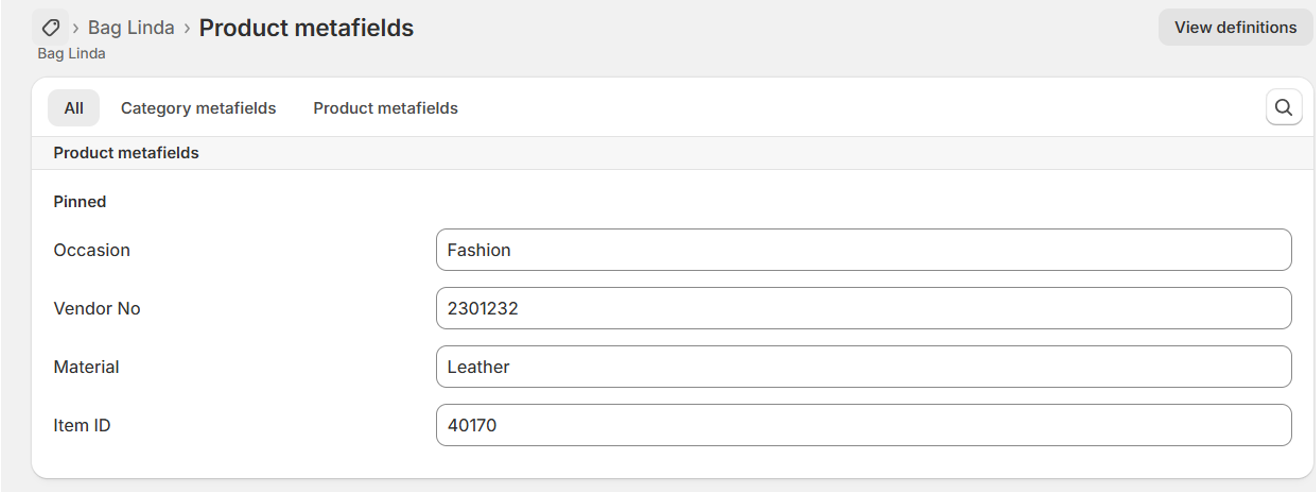Switch to the Category metafields tab
1316x492 pixels.
(198, 108)
